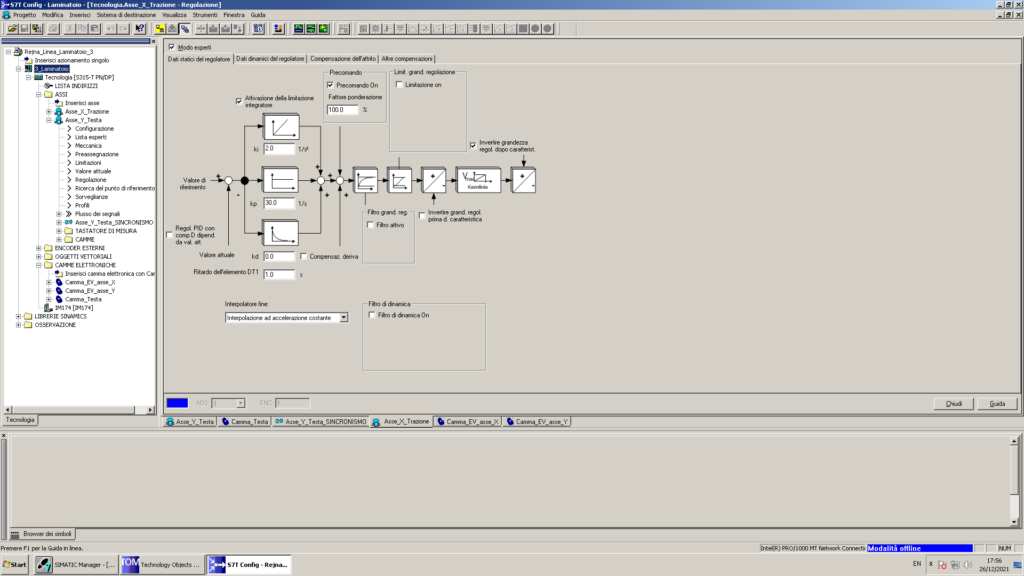
Task: Switch to SIMATIC Manager in taskbar
Action: pos(76,564)
